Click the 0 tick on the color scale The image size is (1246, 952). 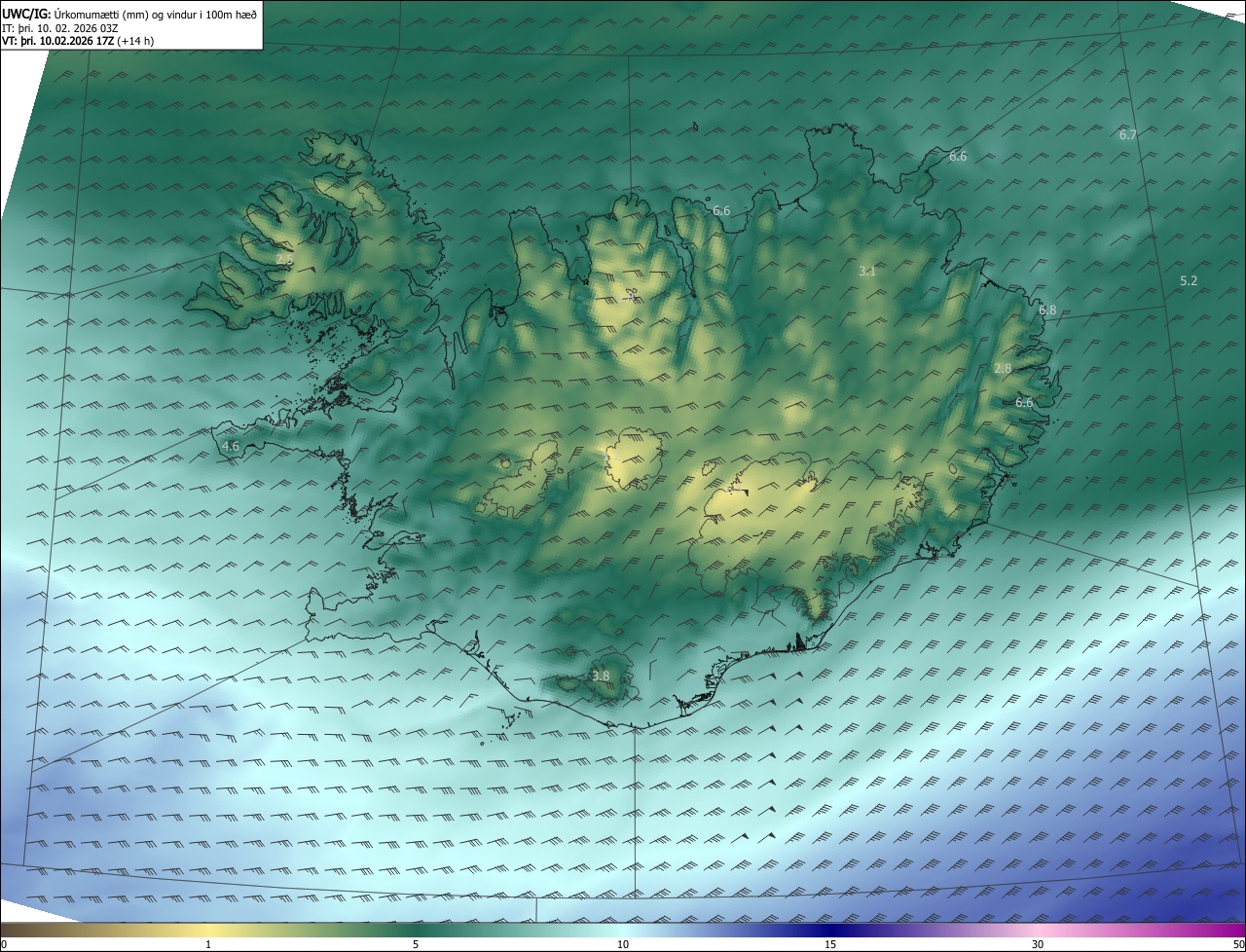pyautogui.click(x=4, y=945)
